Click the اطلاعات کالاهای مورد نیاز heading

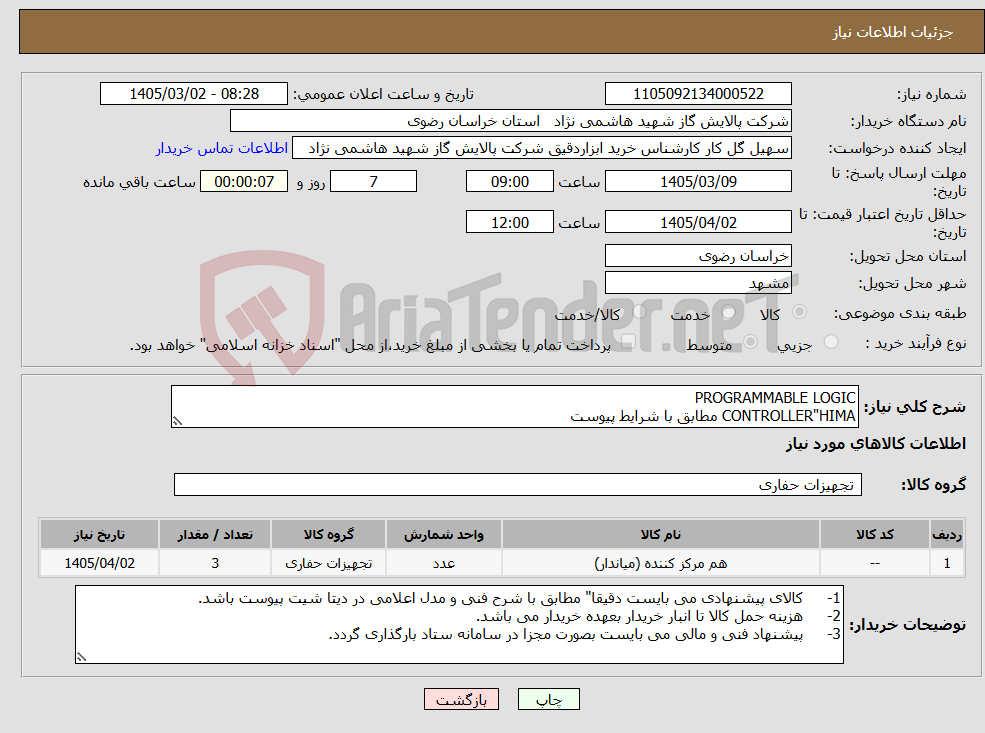point(876,444)
